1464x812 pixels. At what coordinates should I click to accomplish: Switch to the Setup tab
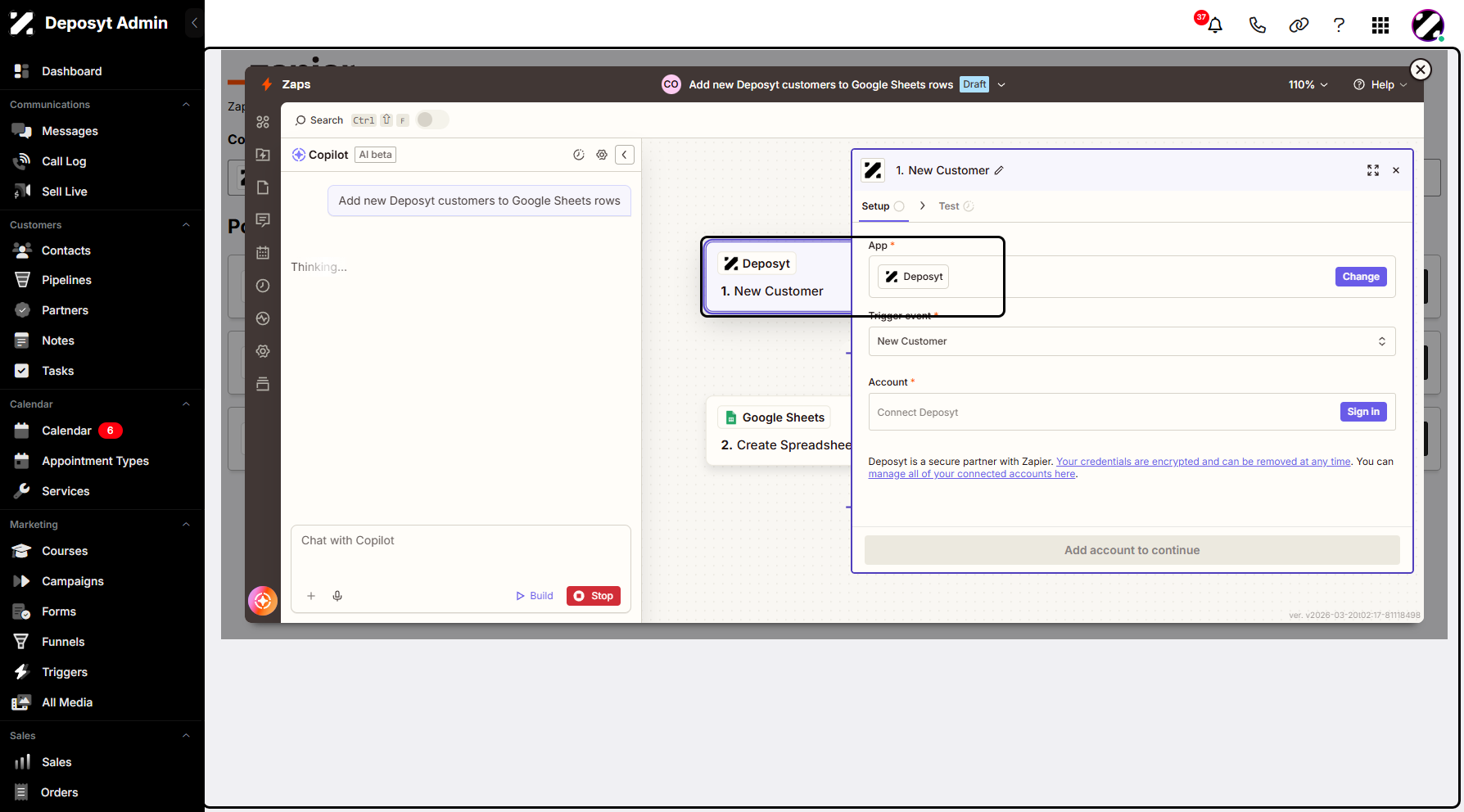pyautogui.click(x=883, y=206)
